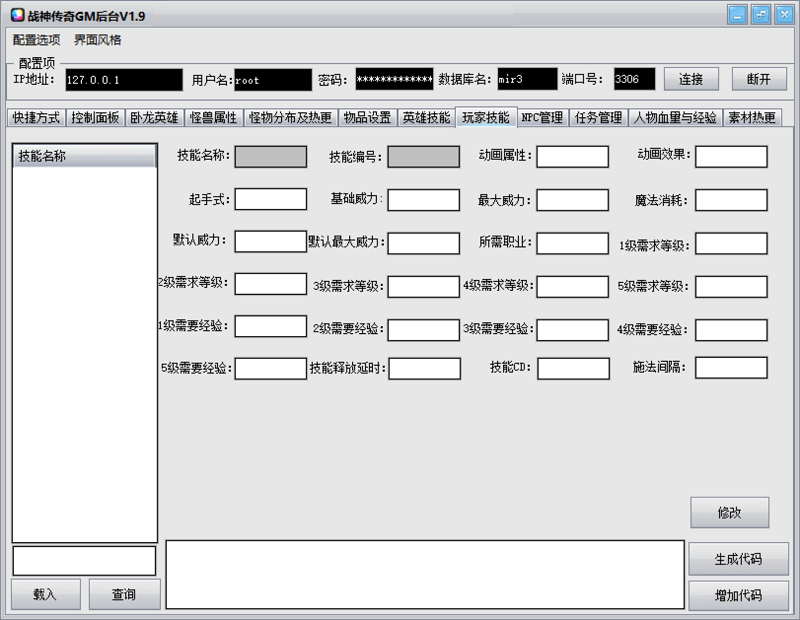Click the 修改 button to modify skill
Viewport: 800px width, 620px height.
(x=729, y=512)
